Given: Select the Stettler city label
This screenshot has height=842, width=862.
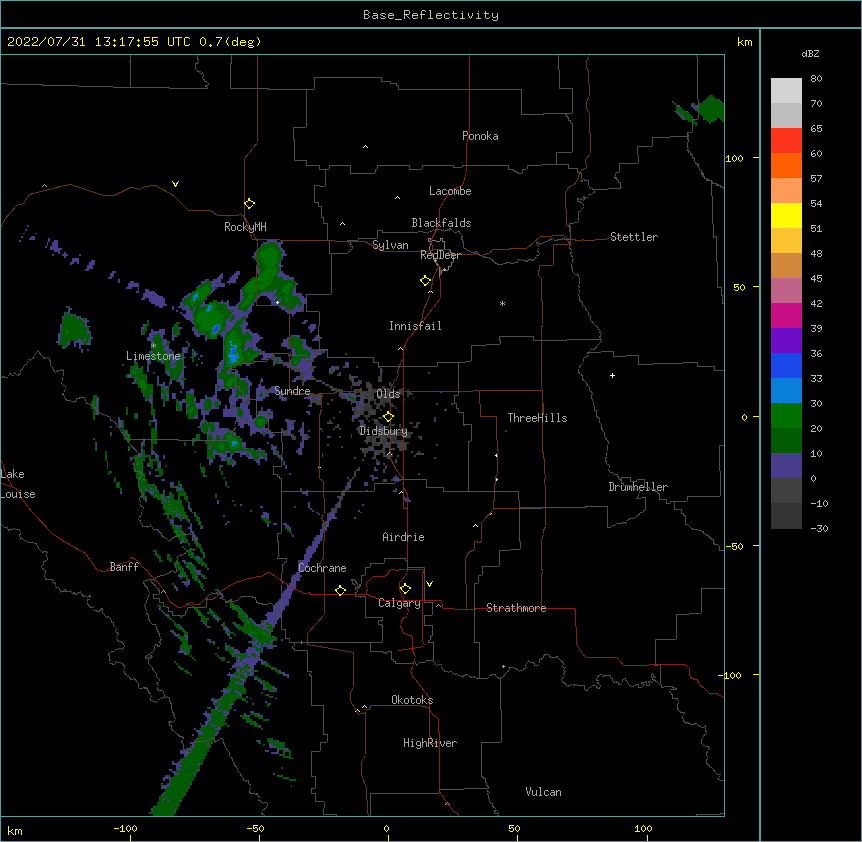Looking at the screenshot, I should [x=634, y=237].
